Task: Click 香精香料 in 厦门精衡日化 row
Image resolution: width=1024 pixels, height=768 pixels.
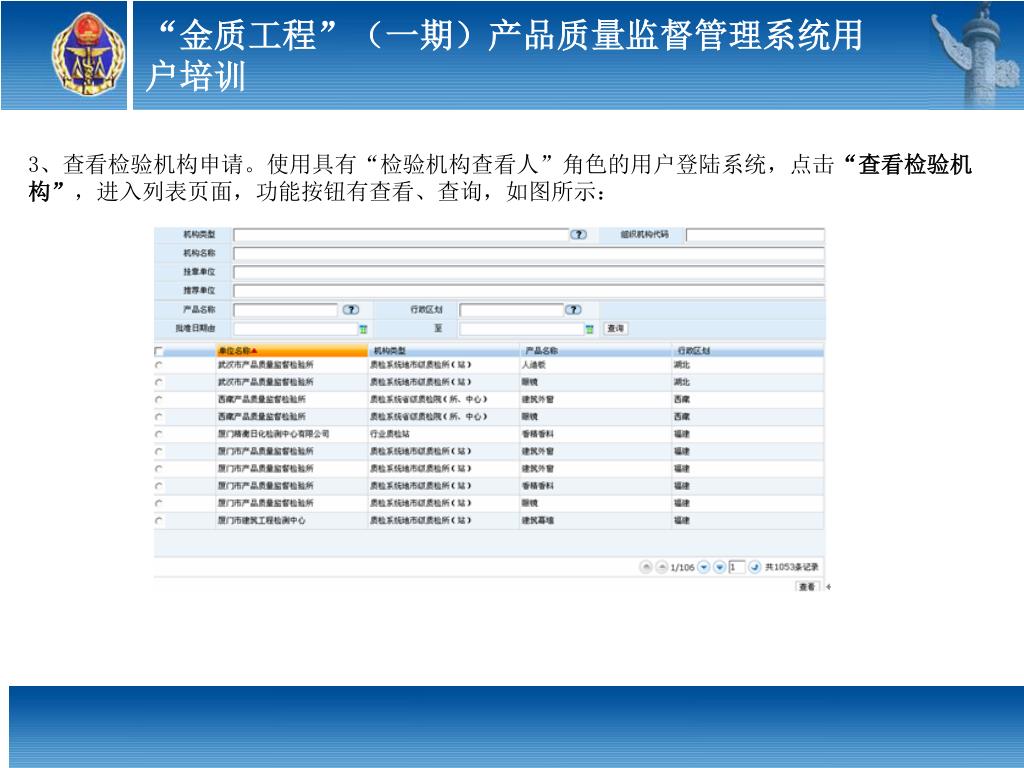Action: [537, 434]
